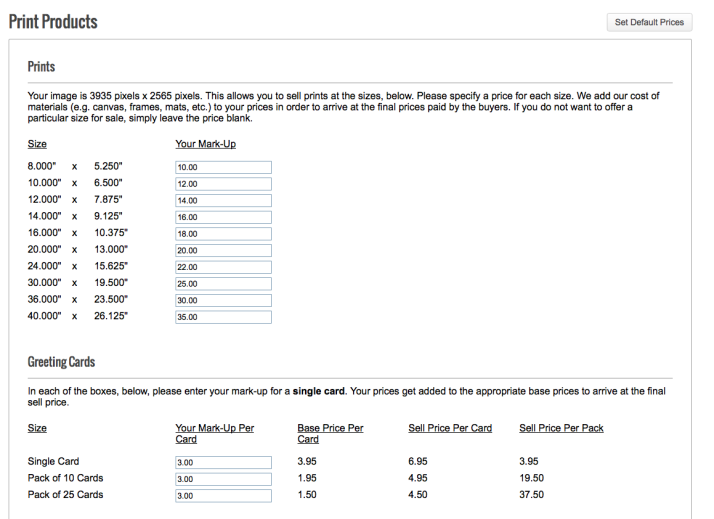Edit mark-up field for 40.000" x 26.125" print

click(223, 317)
